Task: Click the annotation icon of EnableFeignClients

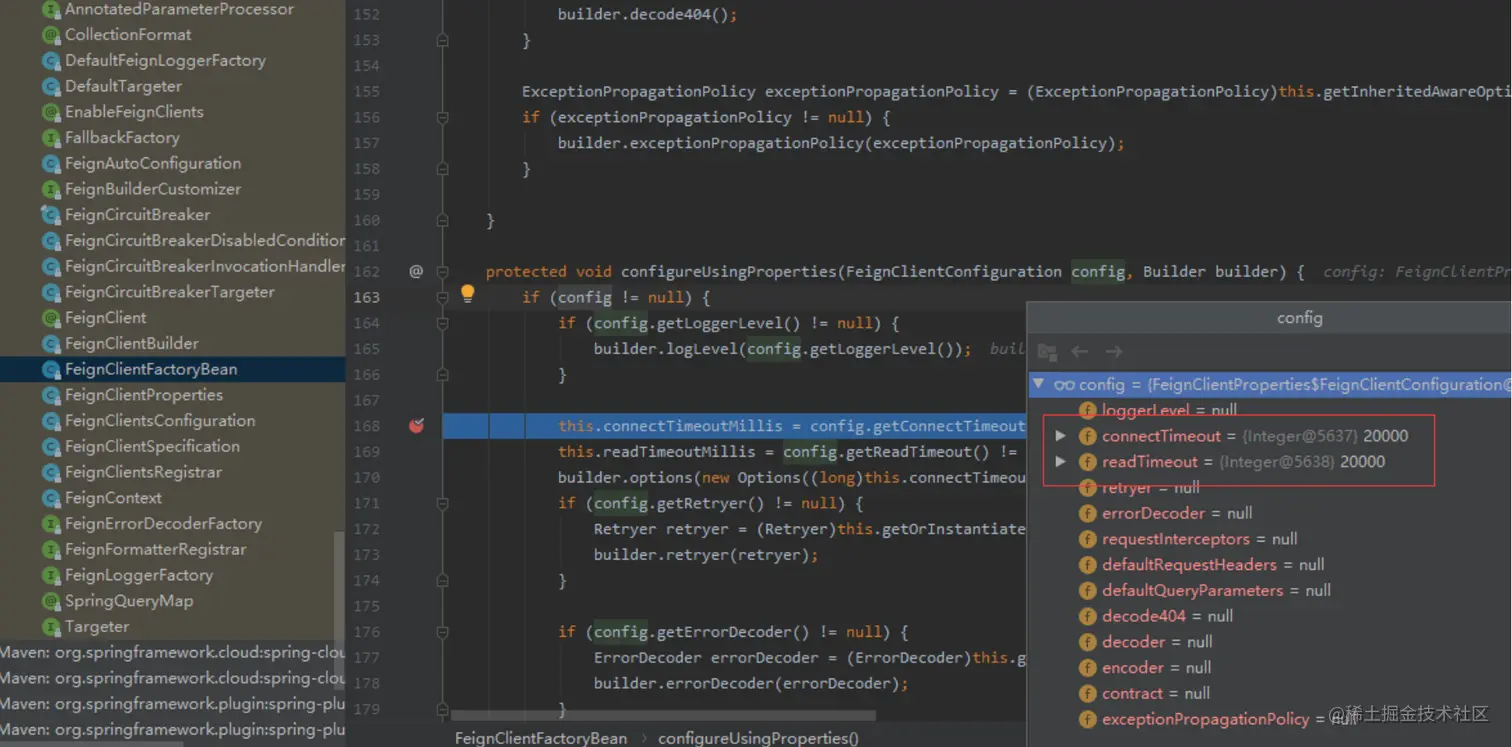Action: click(51, 112)
